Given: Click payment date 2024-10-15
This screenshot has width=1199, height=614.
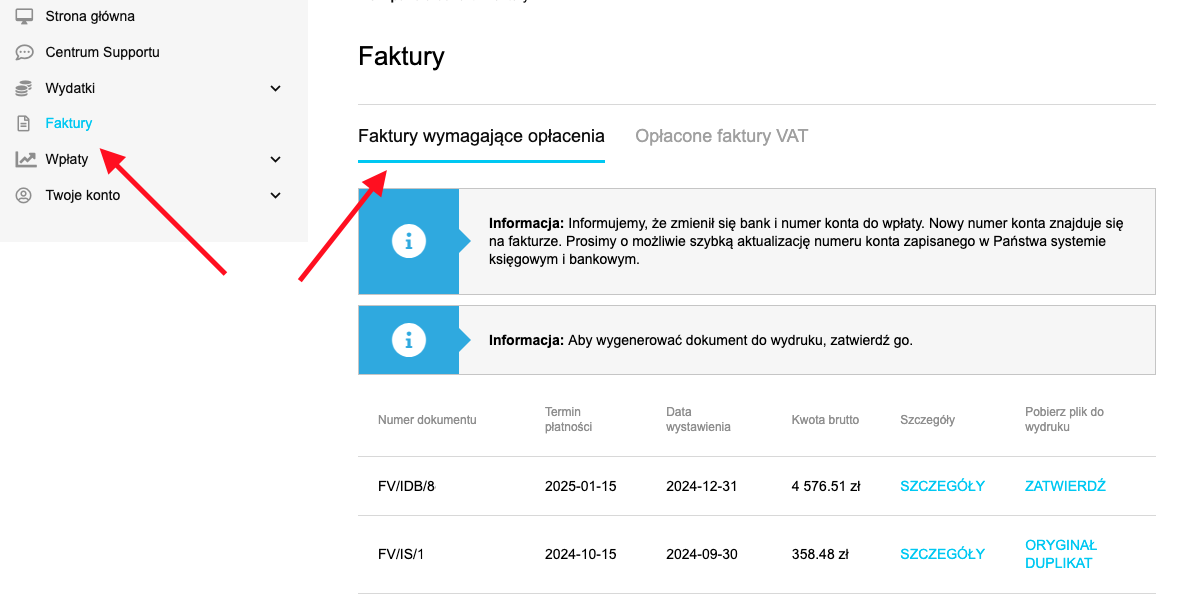Looking at the screenshot, I should (x=580, y=554).
